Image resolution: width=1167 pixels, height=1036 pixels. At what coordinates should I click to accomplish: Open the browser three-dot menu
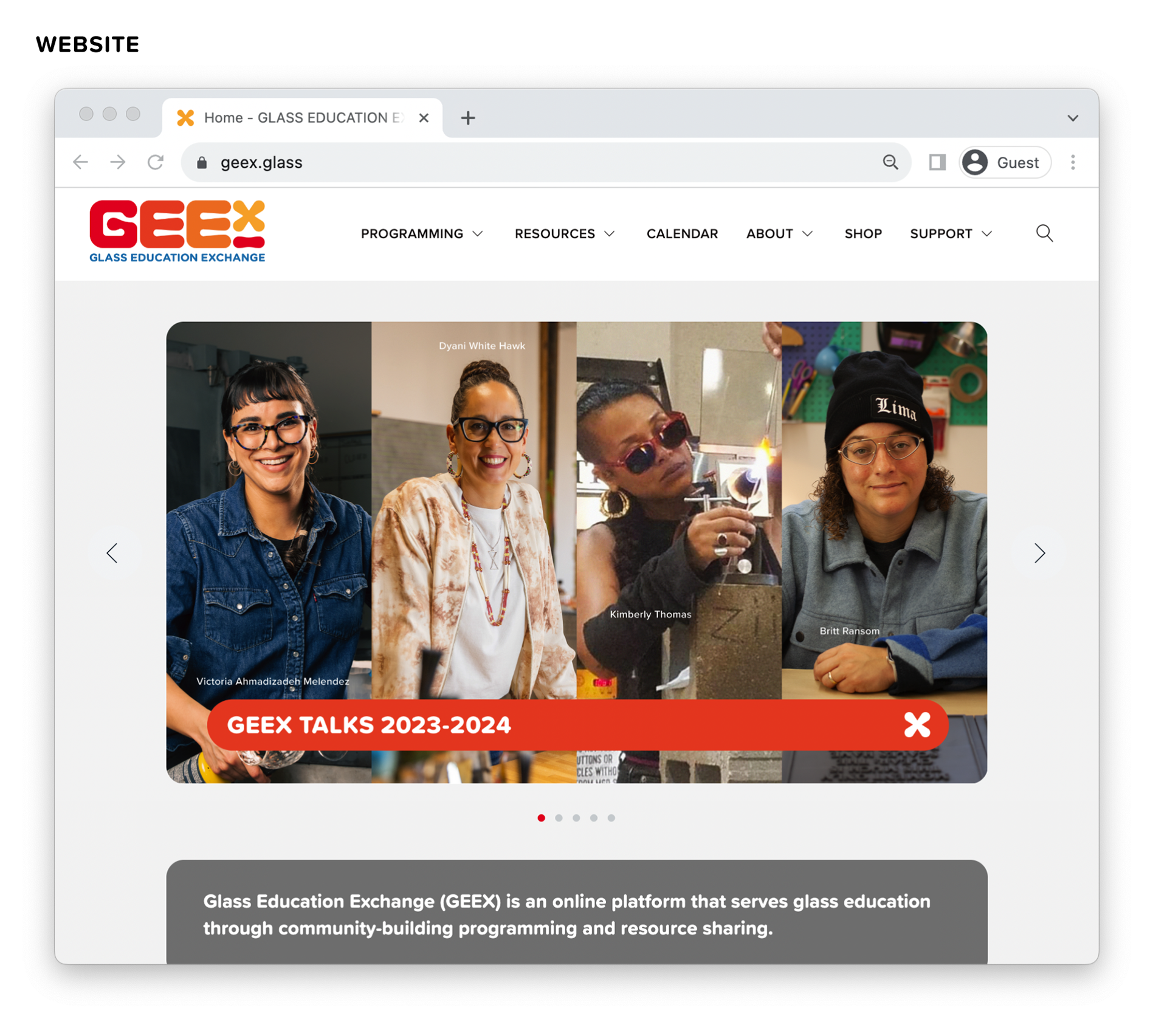1073,162
